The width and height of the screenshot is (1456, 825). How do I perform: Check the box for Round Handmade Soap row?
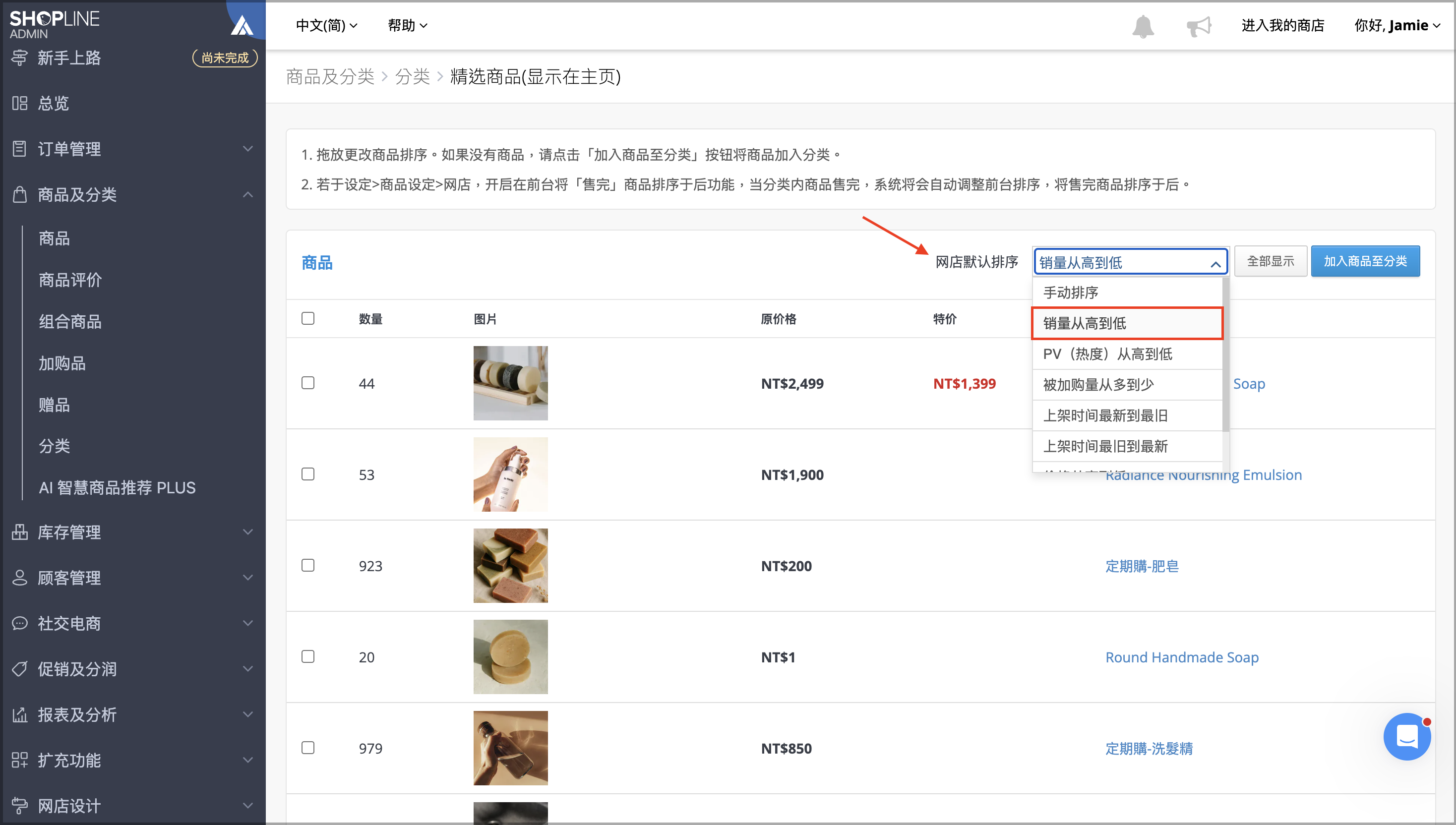coord(308,657)
